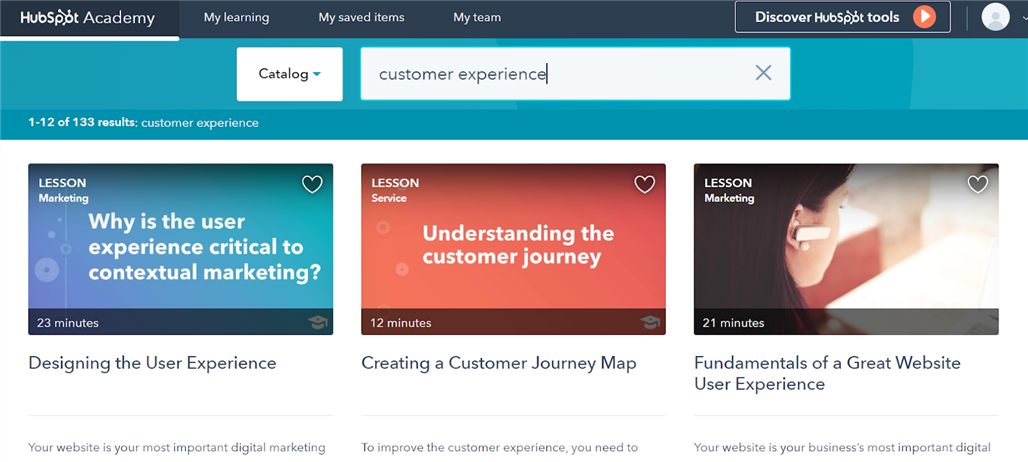
Task: Open account dropdown arrow beside avatar
Action: click(x=1023, y=18)
